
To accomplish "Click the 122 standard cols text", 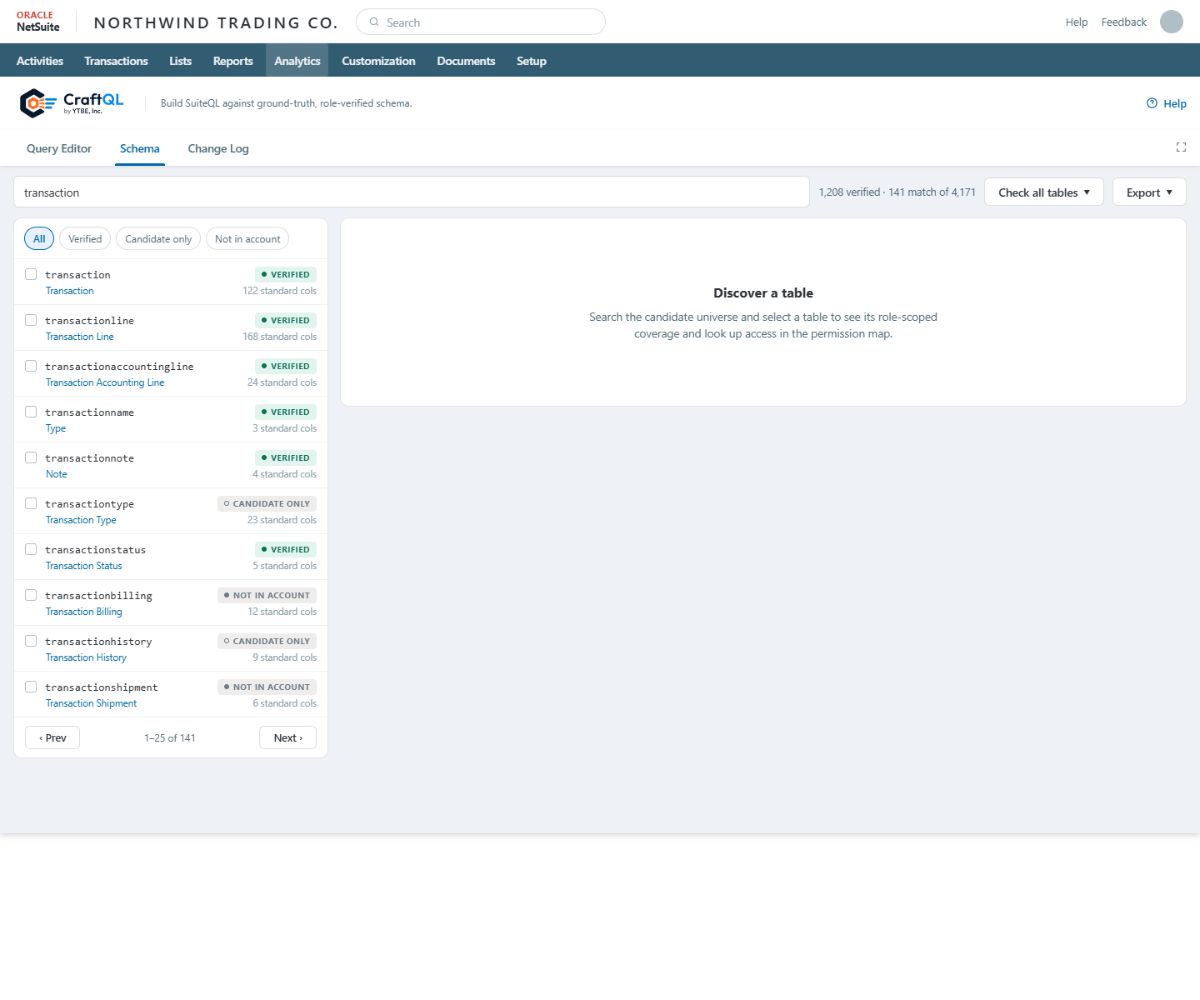I will point(280,291).
